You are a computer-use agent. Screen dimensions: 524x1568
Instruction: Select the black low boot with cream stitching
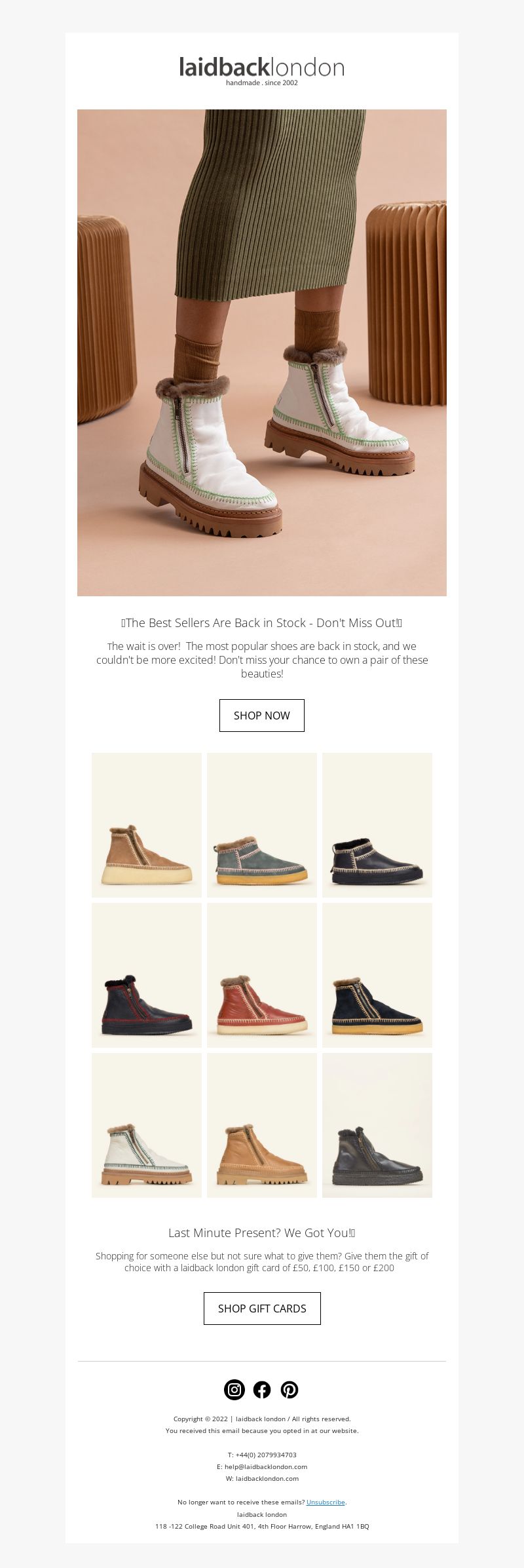377,825
